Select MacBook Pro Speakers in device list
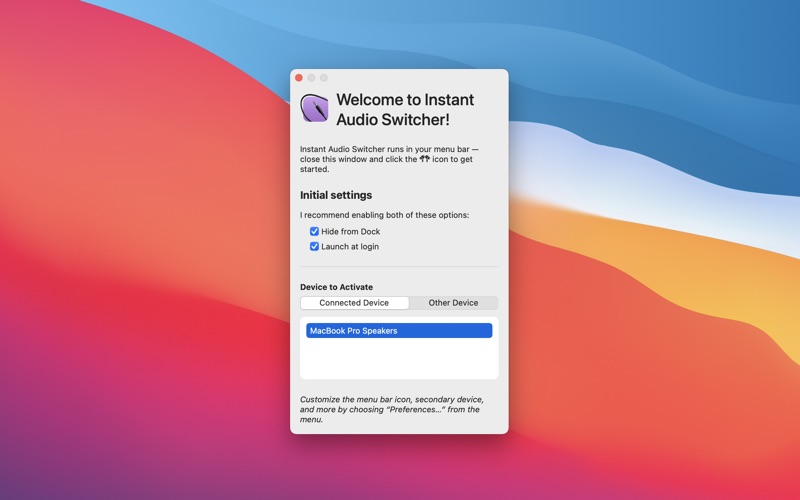The image size is (800, 500). click(x=399, y=331)
